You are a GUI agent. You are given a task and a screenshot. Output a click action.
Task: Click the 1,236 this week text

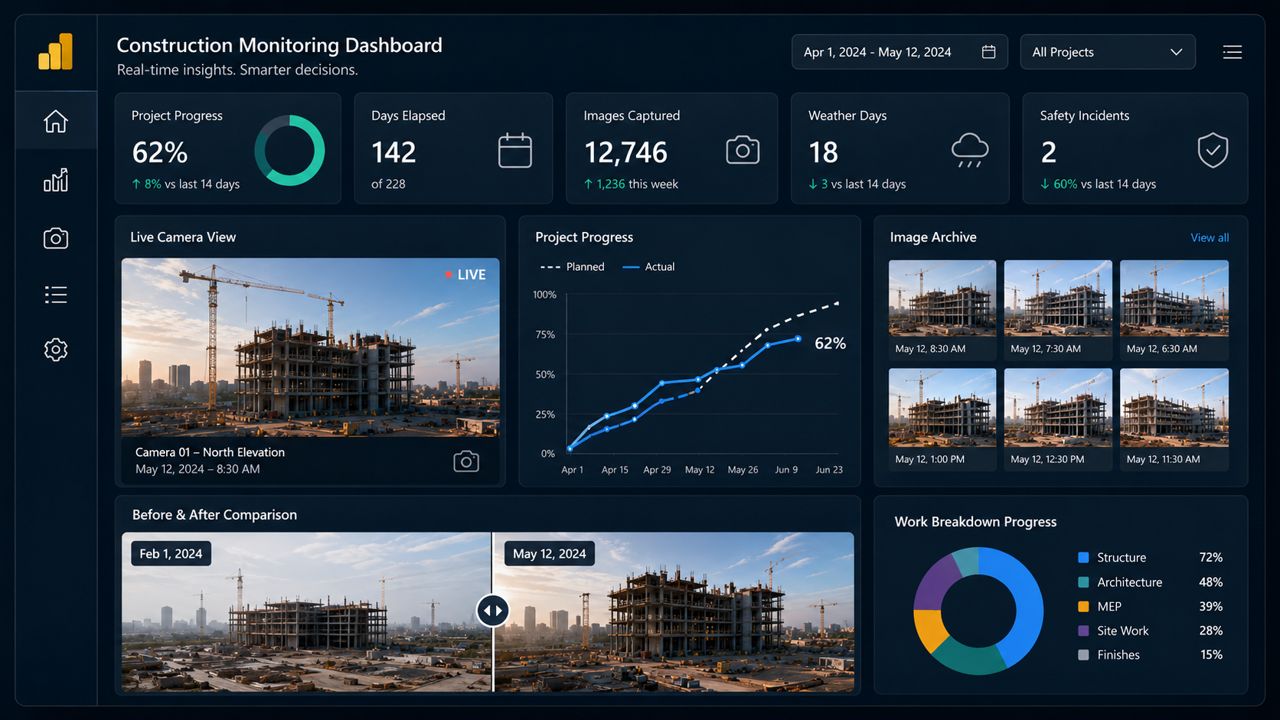632,184
